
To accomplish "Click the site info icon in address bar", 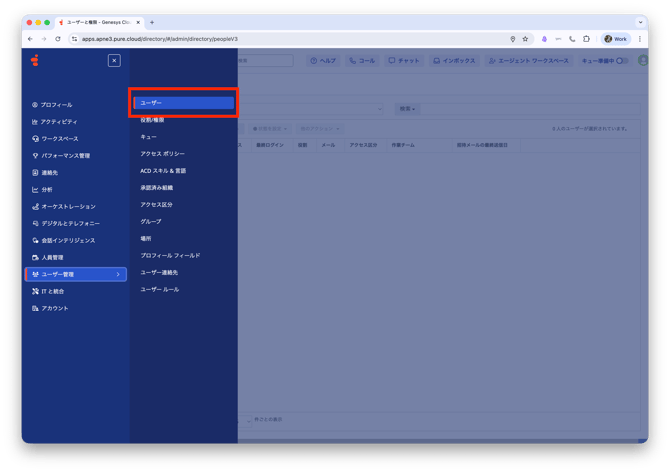I will click(x=74, y=39).
